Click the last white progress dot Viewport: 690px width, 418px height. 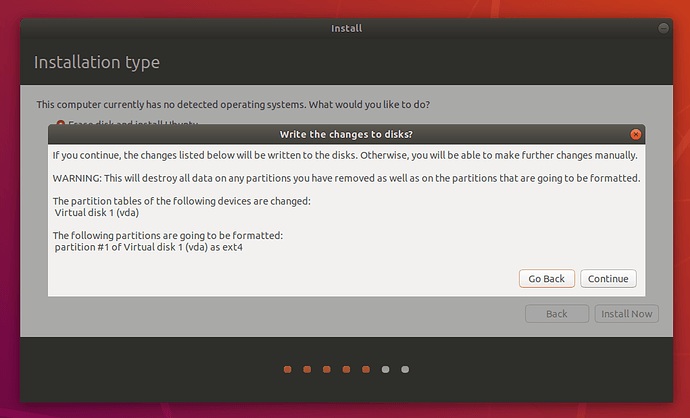(x=405, y=369)
